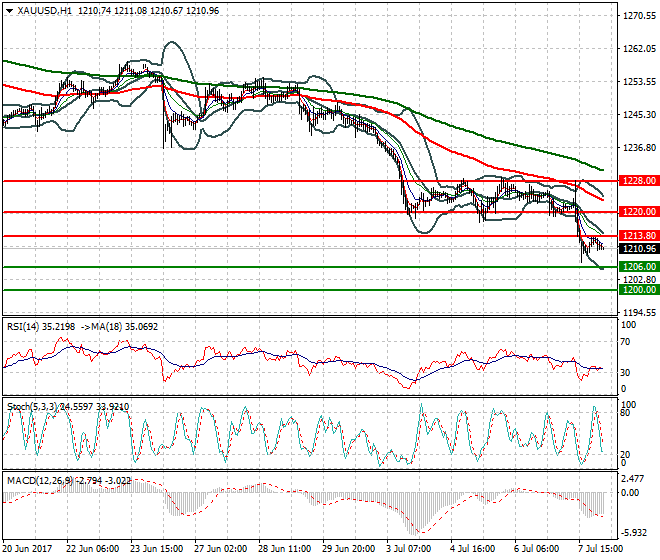Screen dimensions: 660x560
Task: Click the 1270.55 price scale value
Action: click(639, 16)
